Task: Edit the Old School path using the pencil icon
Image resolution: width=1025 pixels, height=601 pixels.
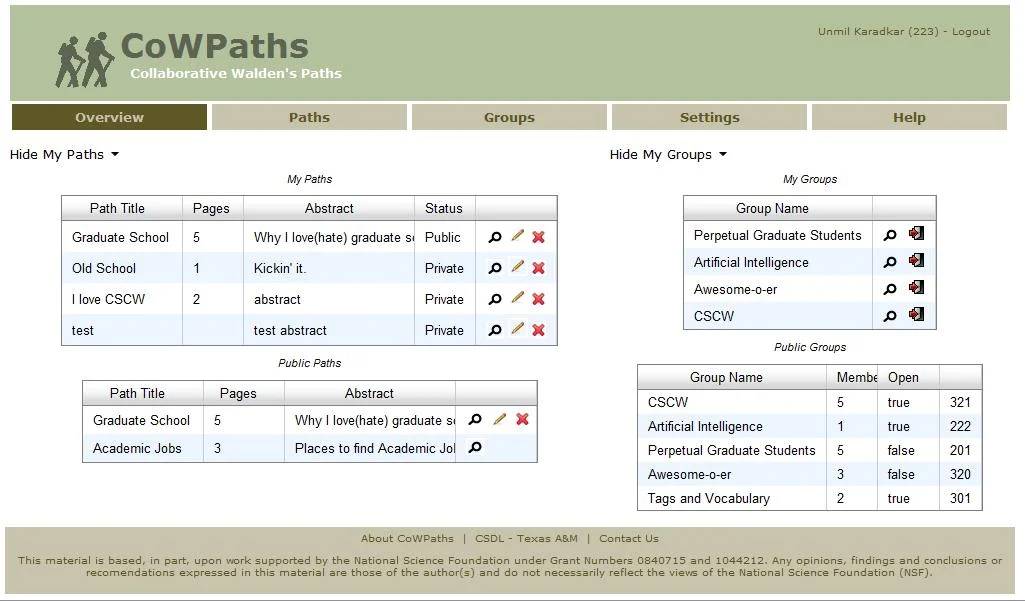Action: (516, 267)
